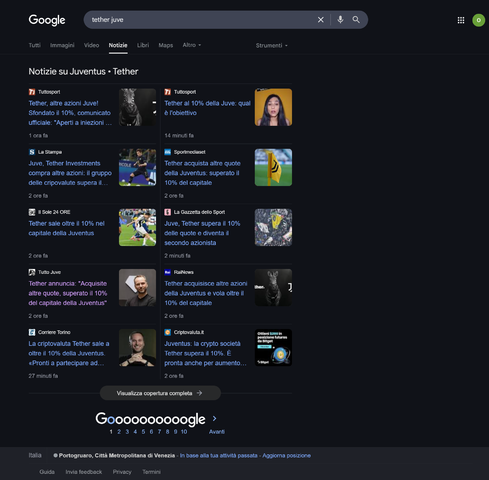Go to results page 10
Viewport: 489px width, 480px height.
(184, 432)
